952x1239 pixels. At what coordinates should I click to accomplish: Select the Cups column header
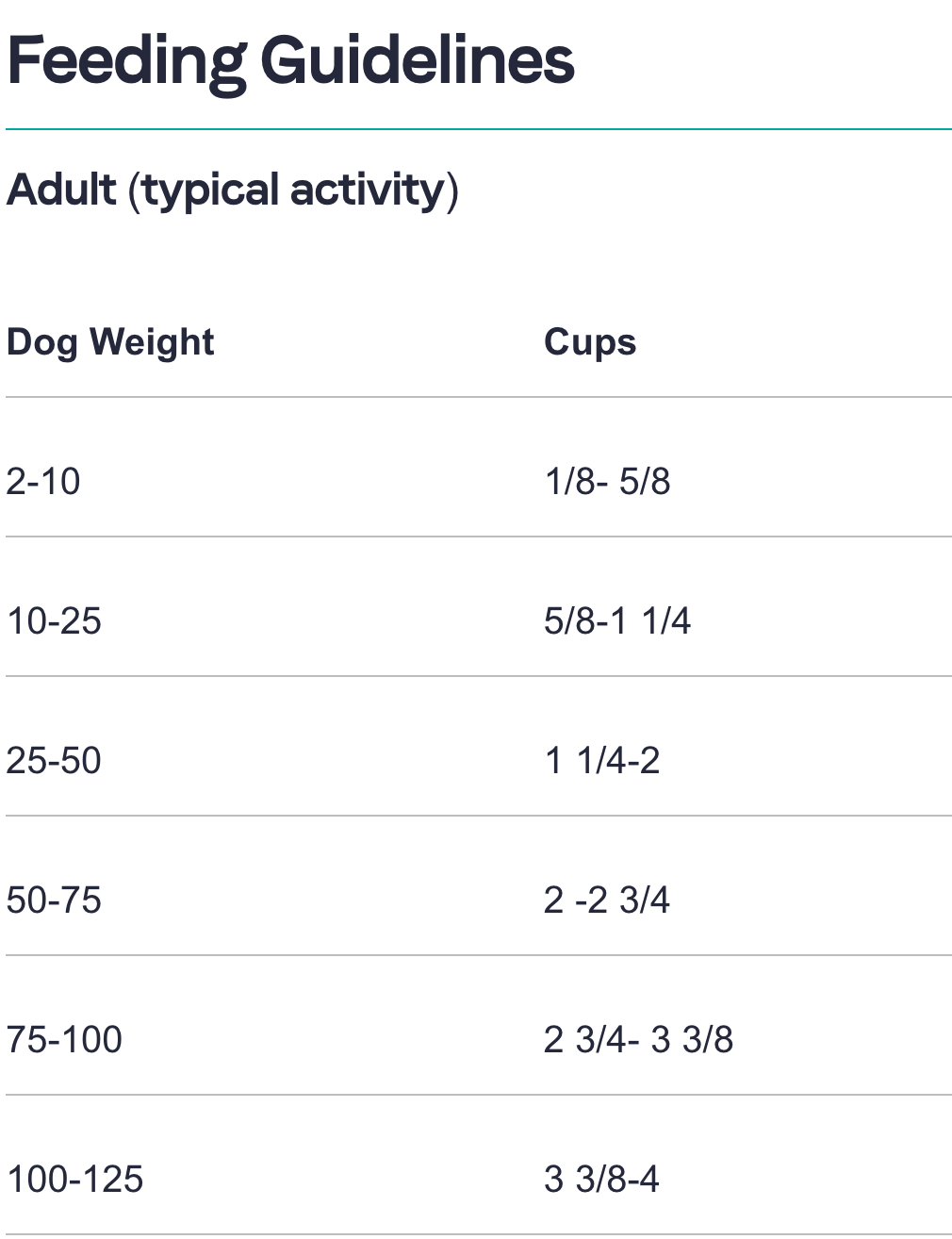pos(590,342)
